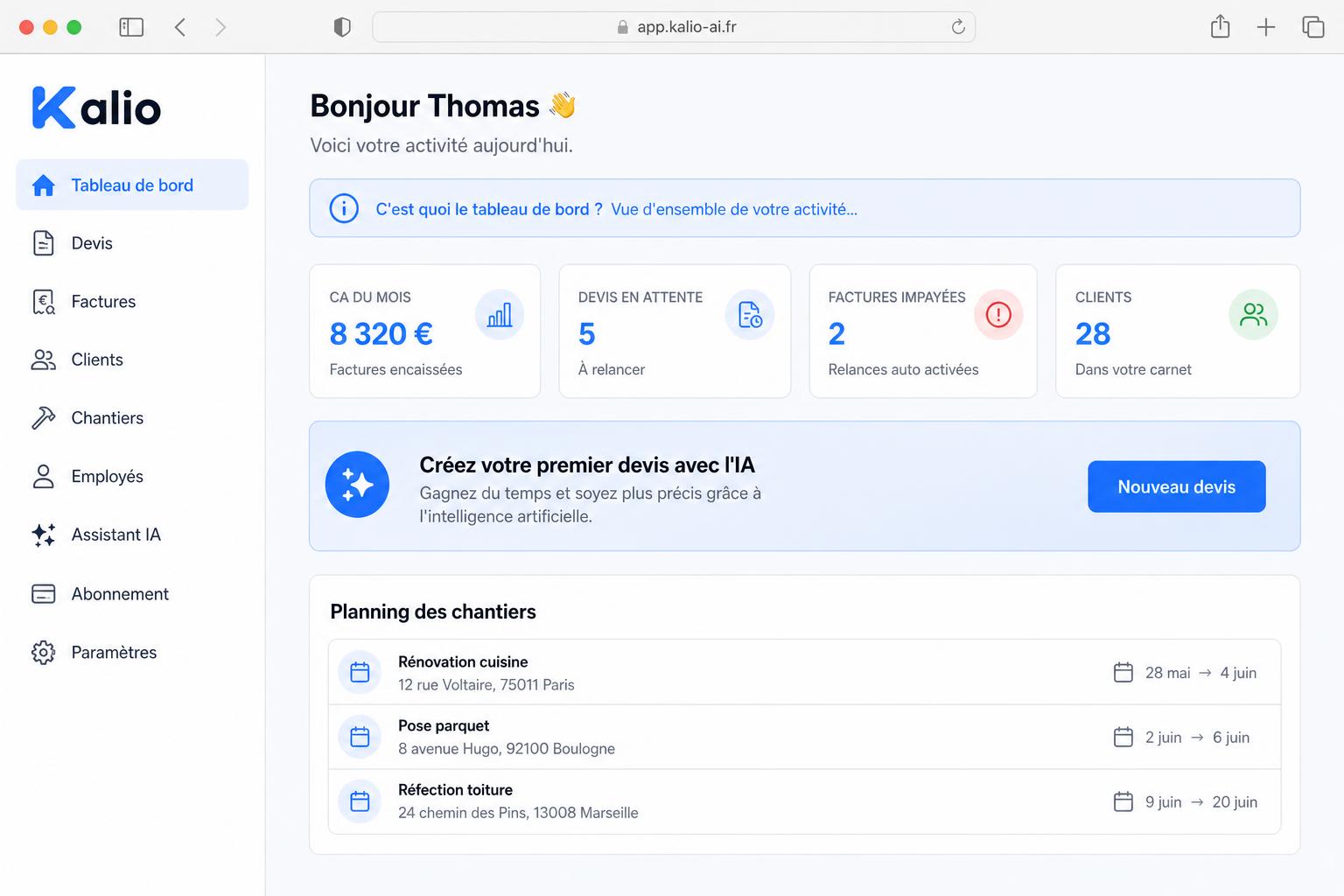Click "C'est quoi le tableau de bord ?" link
Image resolution: width=1344 pixels, height=896 pixels.
[489, 209]
